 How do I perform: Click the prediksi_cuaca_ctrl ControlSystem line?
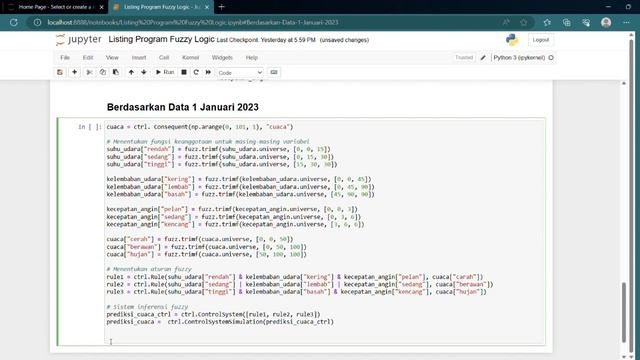(x=213, y=314)
